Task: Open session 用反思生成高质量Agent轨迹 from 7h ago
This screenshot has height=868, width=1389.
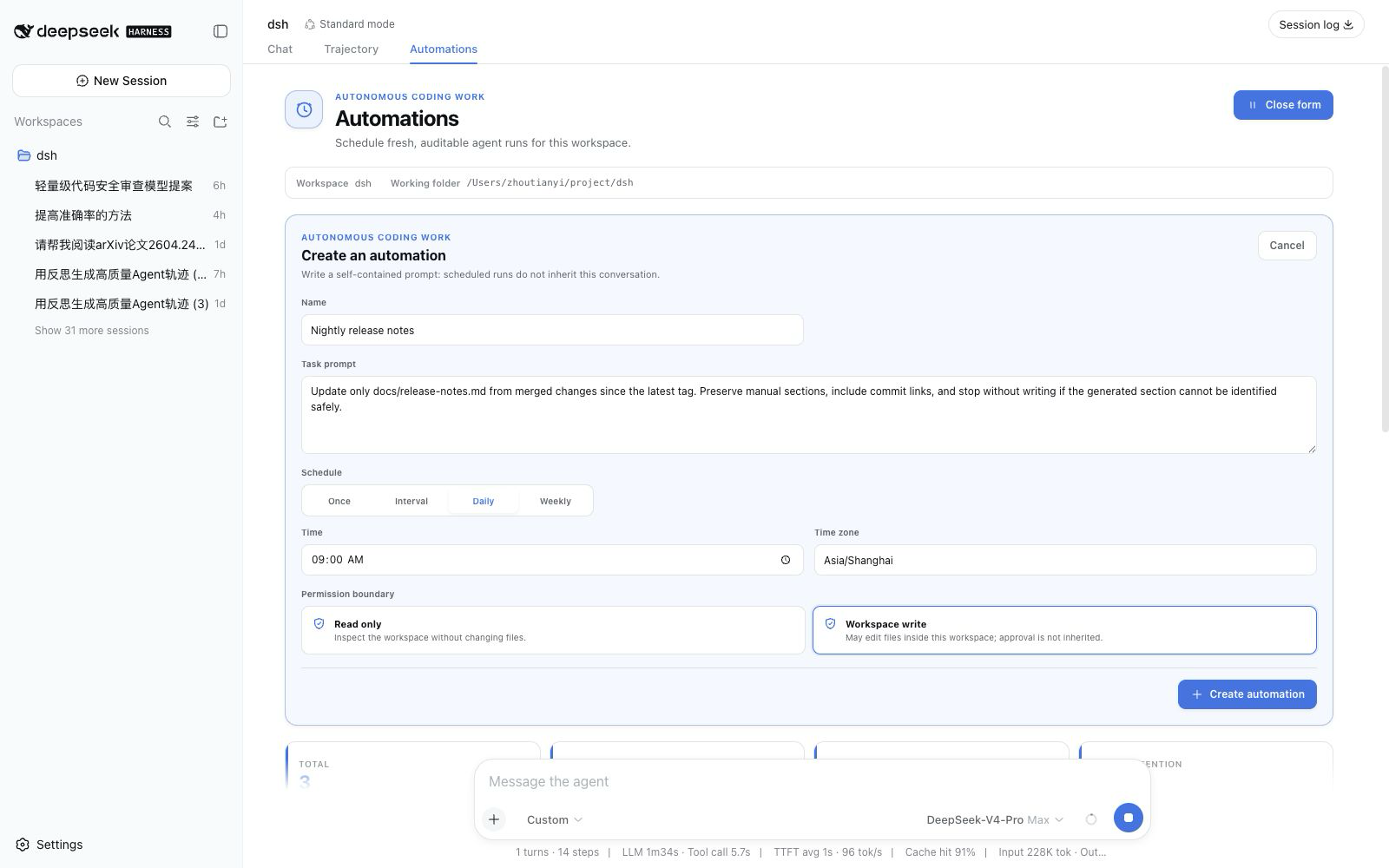Action: coord(122,274)
